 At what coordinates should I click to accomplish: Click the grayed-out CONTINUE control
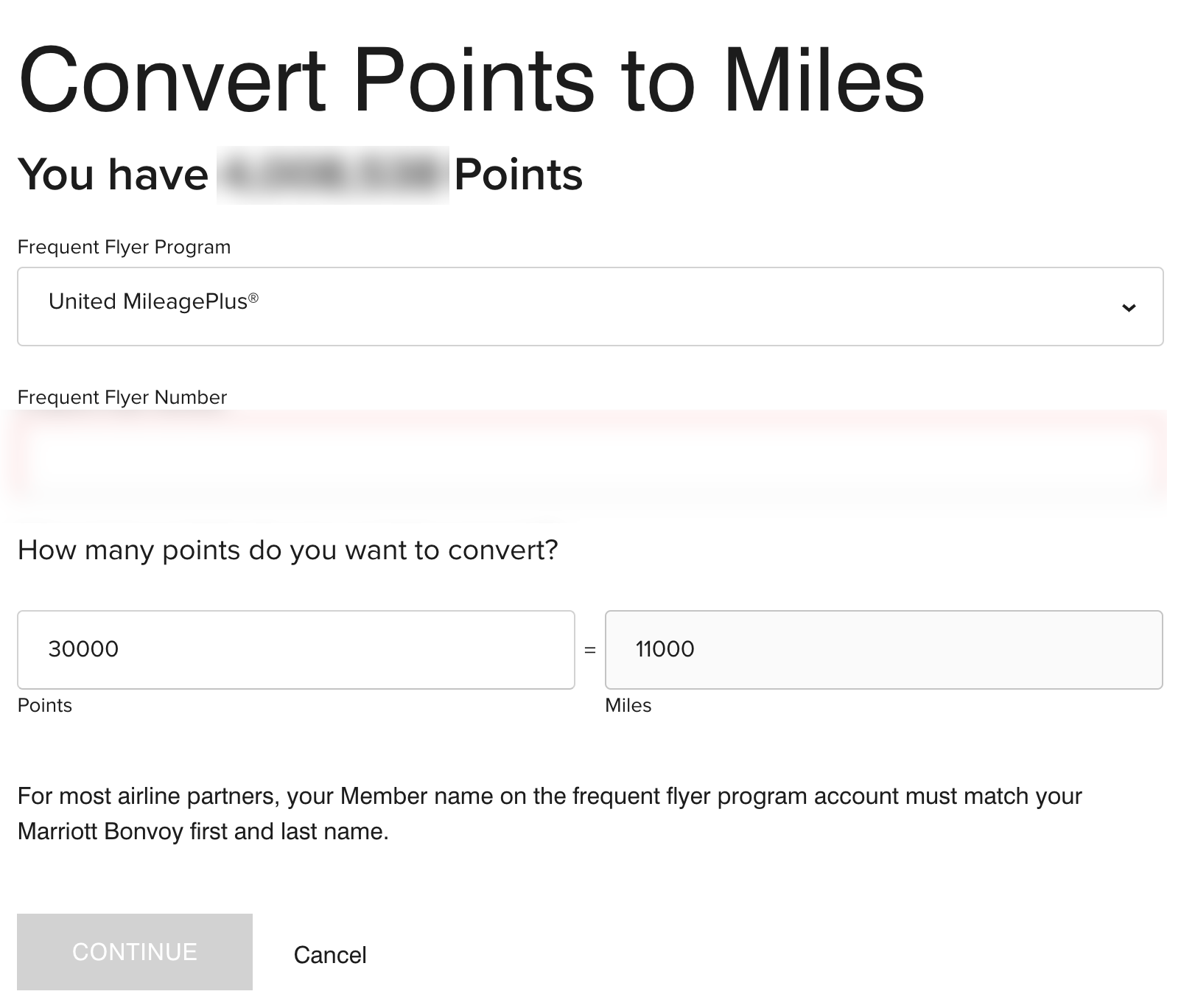pyautogui.click(x=134, y=951)
